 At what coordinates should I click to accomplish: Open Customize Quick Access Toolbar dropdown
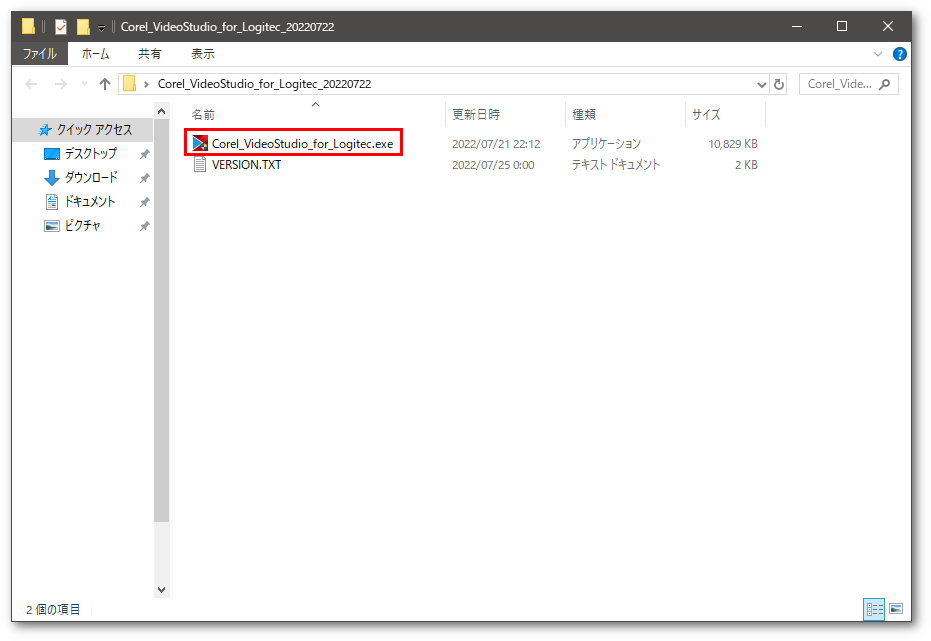point(102,27)
